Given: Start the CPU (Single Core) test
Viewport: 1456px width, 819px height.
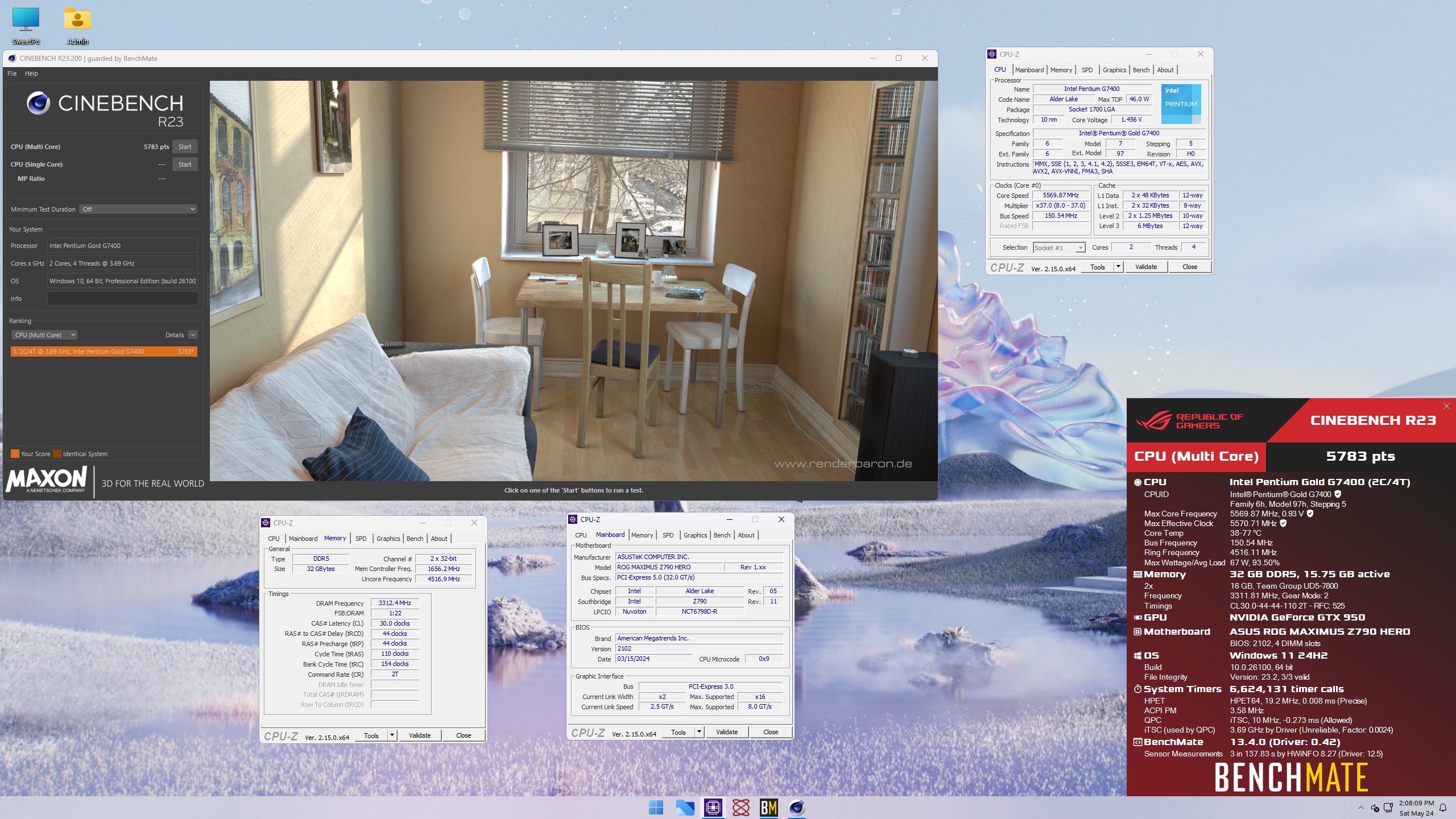Looking at the screenshot, I should click(x=185, y=164).
